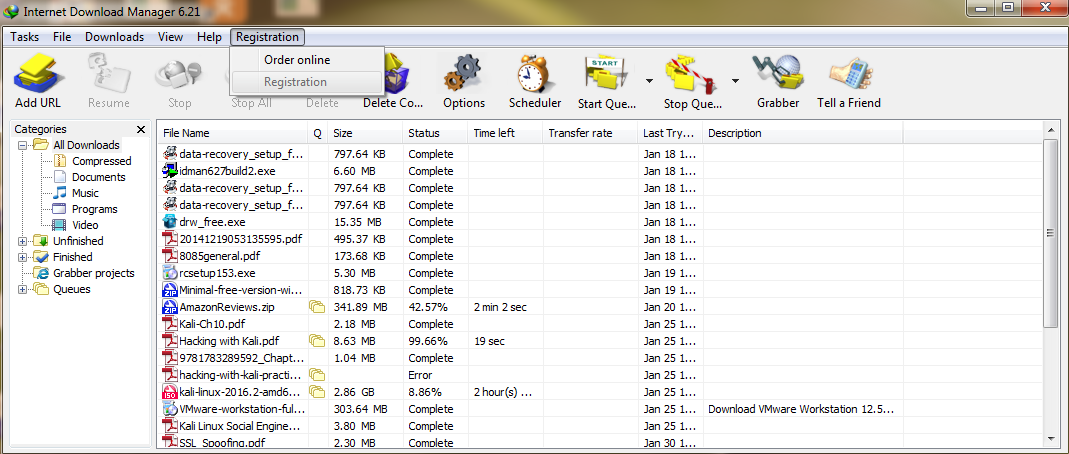
Task: Click the 8085general.pdf PDF icon
Action: tap(170, 256)
